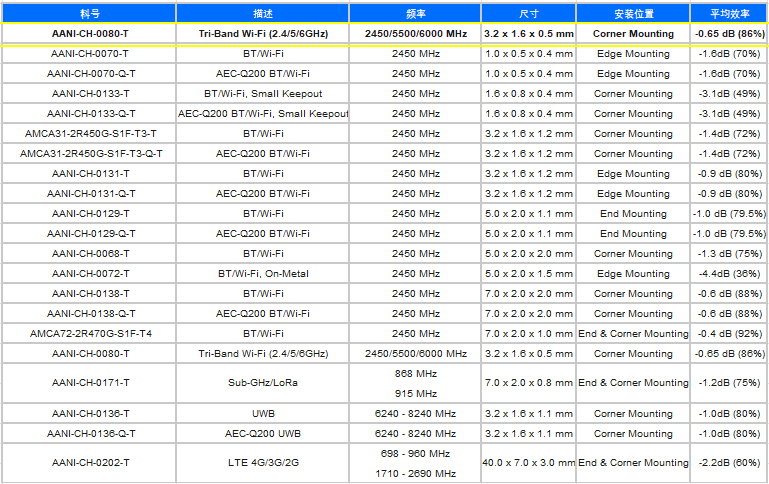Viewport: 769px width, 484px height.
Task: Open part AANI-CH-0068-T
Action: [90, 254]
